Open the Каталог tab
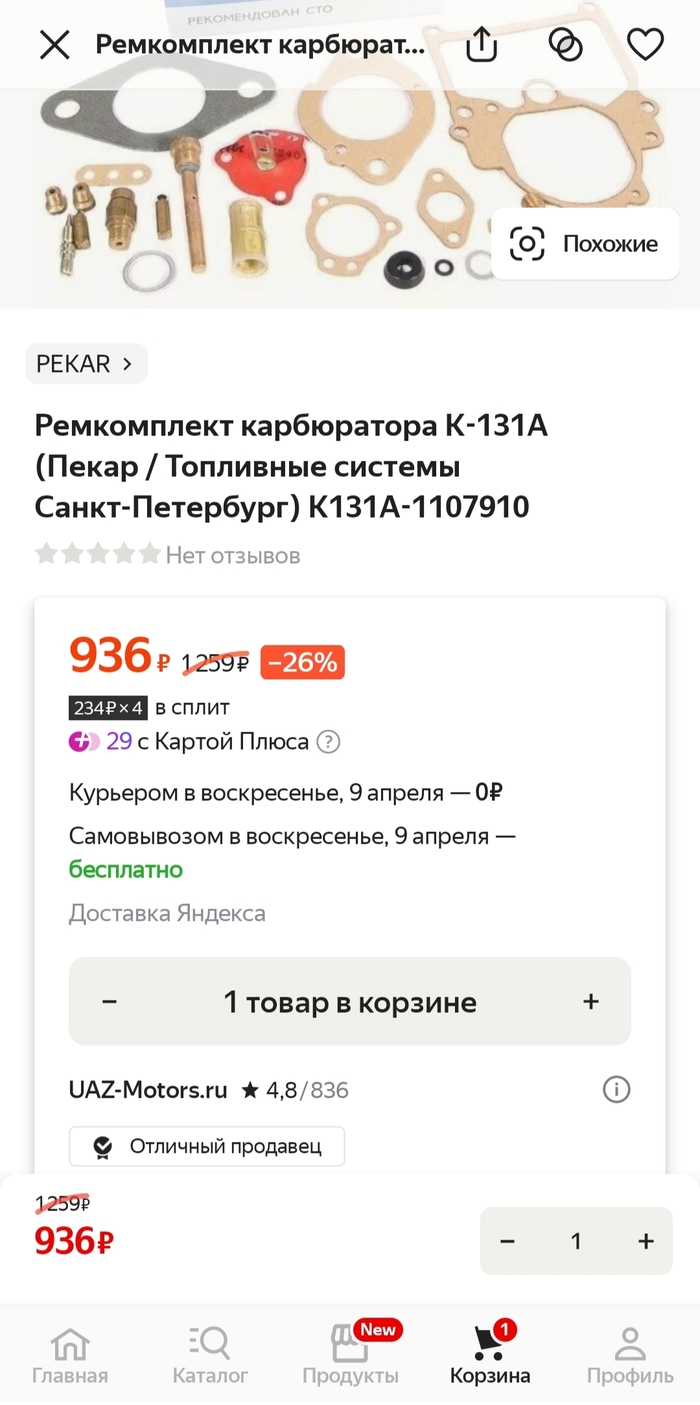 210,1355
